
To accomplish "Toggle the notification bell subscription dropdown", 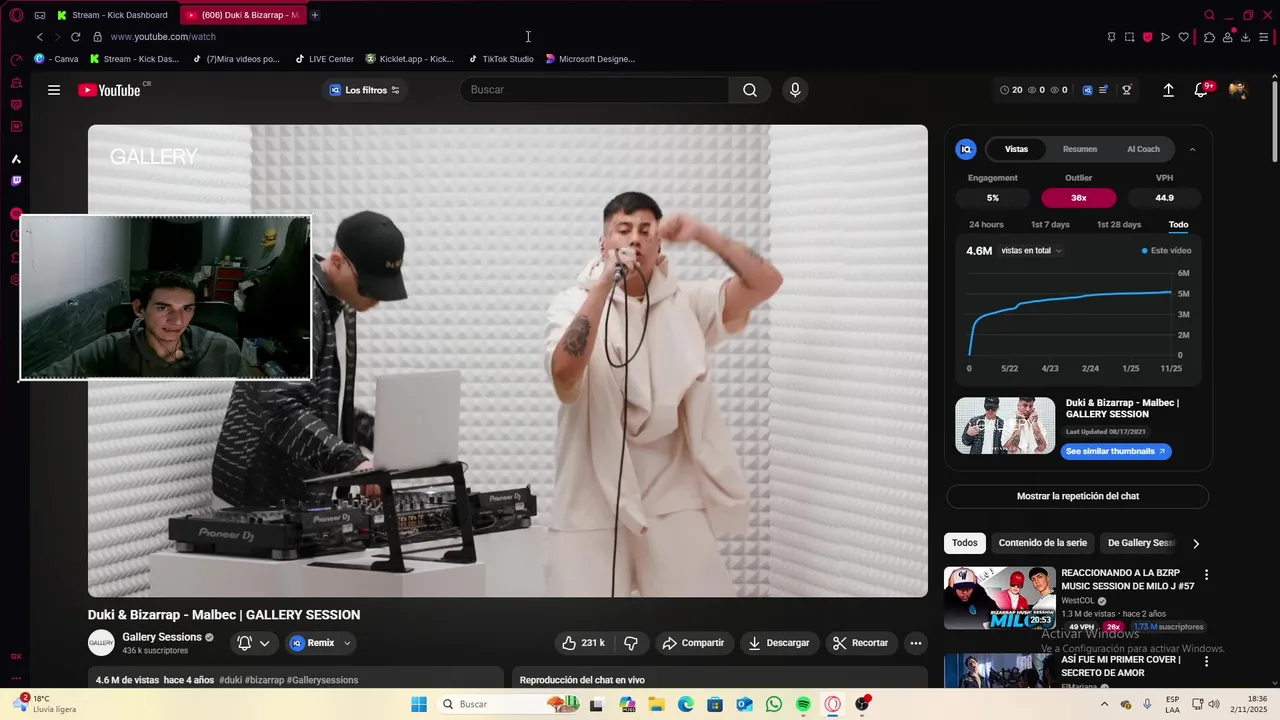I will click(x=253, y=643).
